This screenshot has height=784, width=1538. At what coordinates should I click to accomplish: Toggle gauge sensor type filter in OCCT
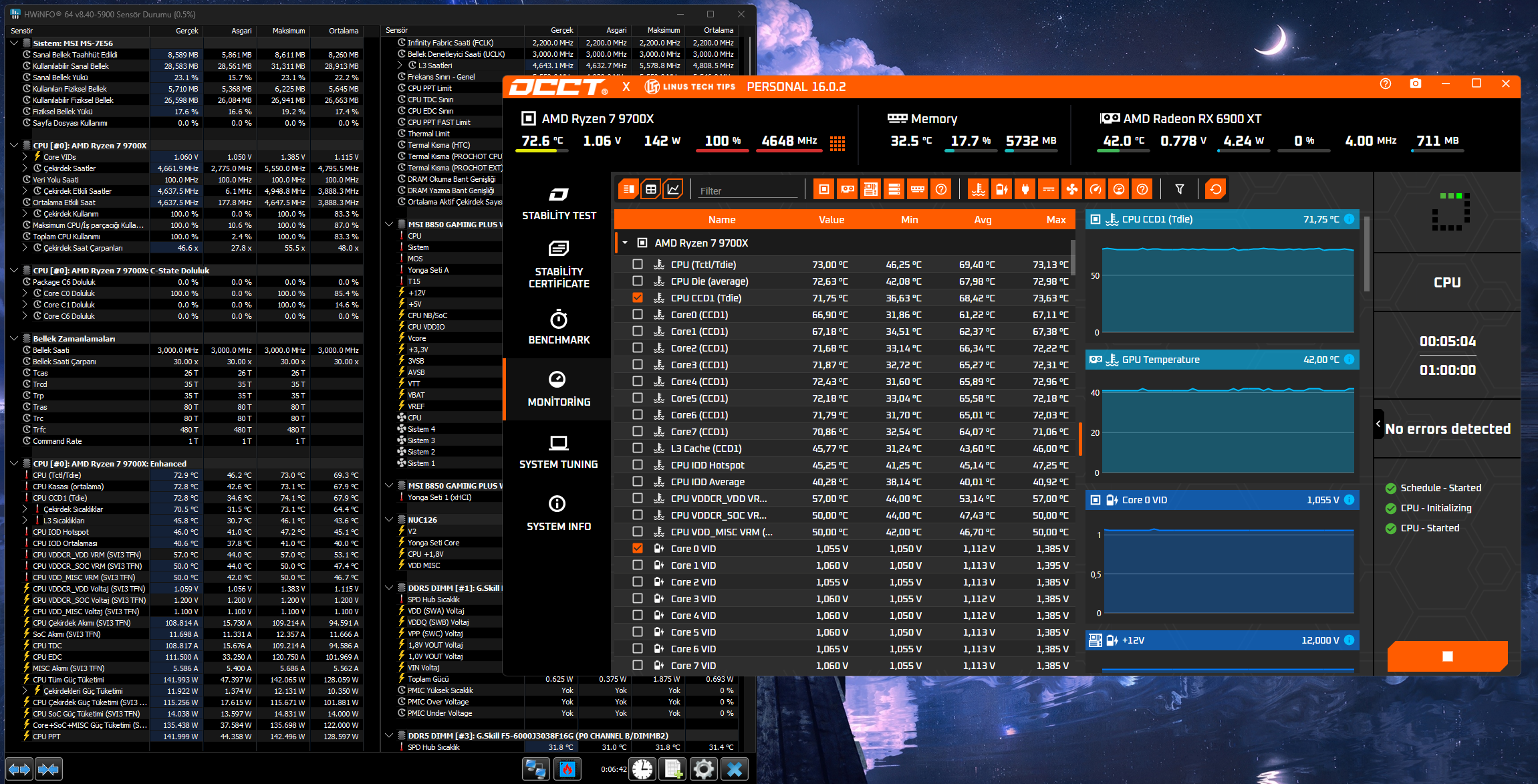click(1096, 189)
